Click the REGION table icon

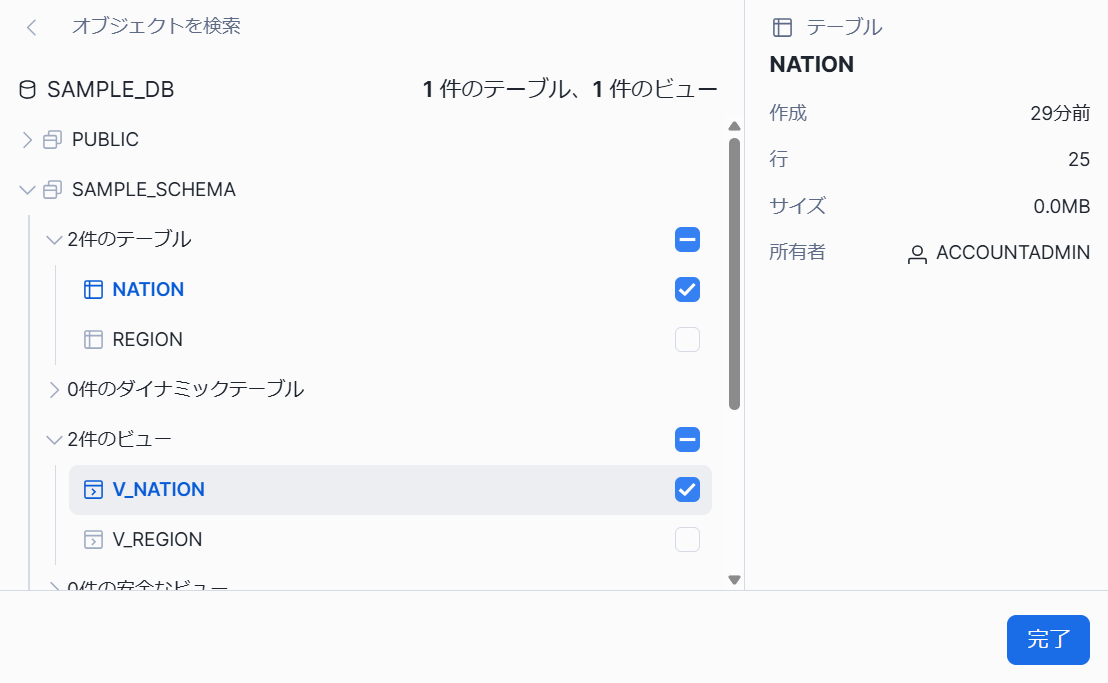[92, 339]
